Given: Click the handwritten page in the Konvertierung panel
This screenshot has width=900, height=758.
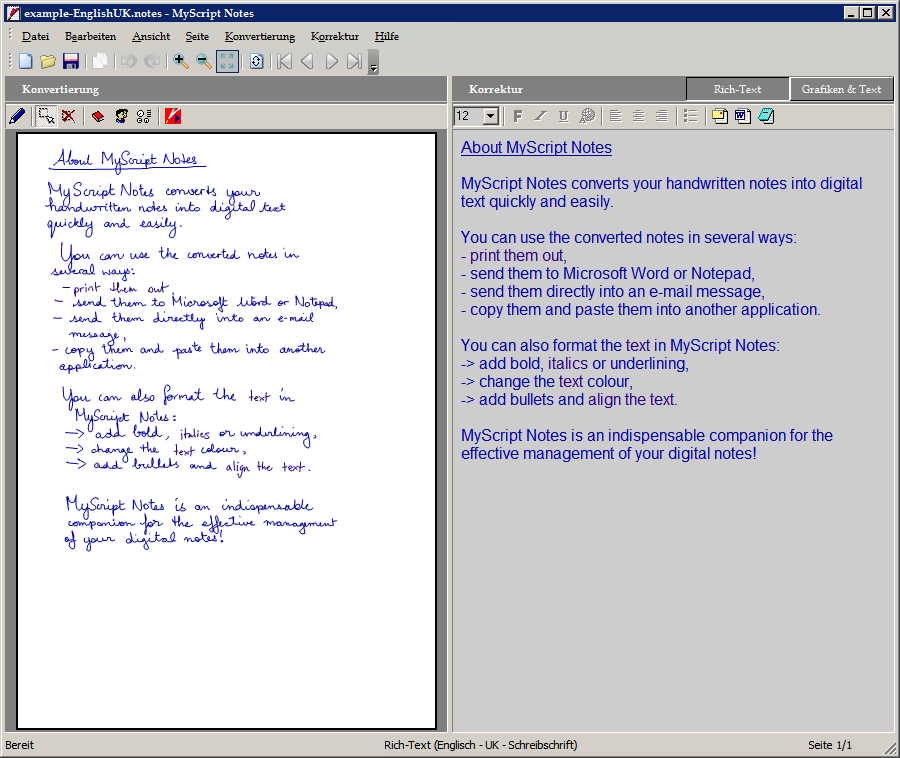Looking at the screenshot, I should (227, 431).
